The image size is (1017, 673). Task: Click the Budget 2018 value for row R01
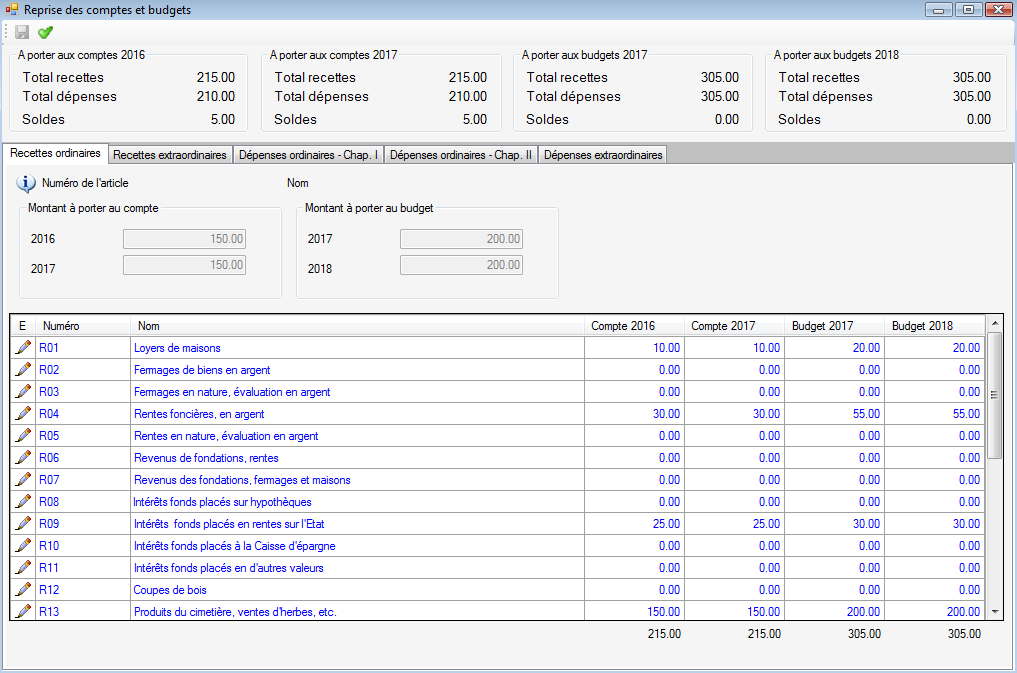(x=935, y=348)
